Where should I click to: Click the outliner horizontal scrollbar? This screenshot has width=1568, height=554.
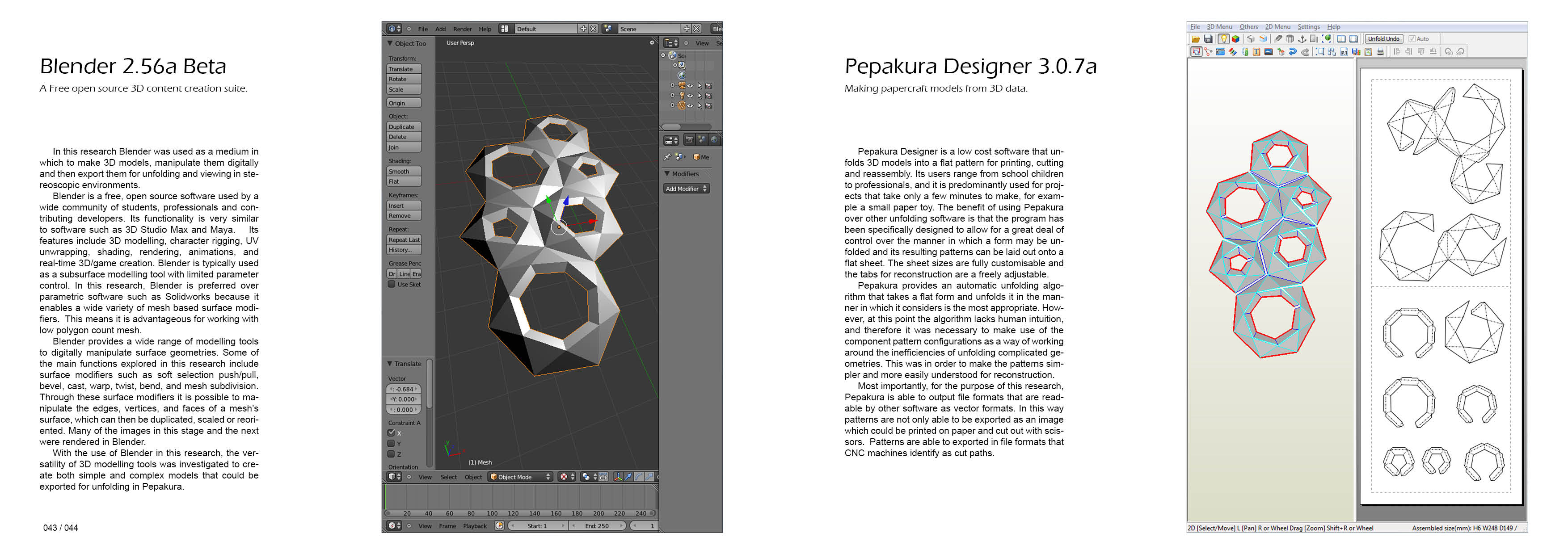pos(671,127)
